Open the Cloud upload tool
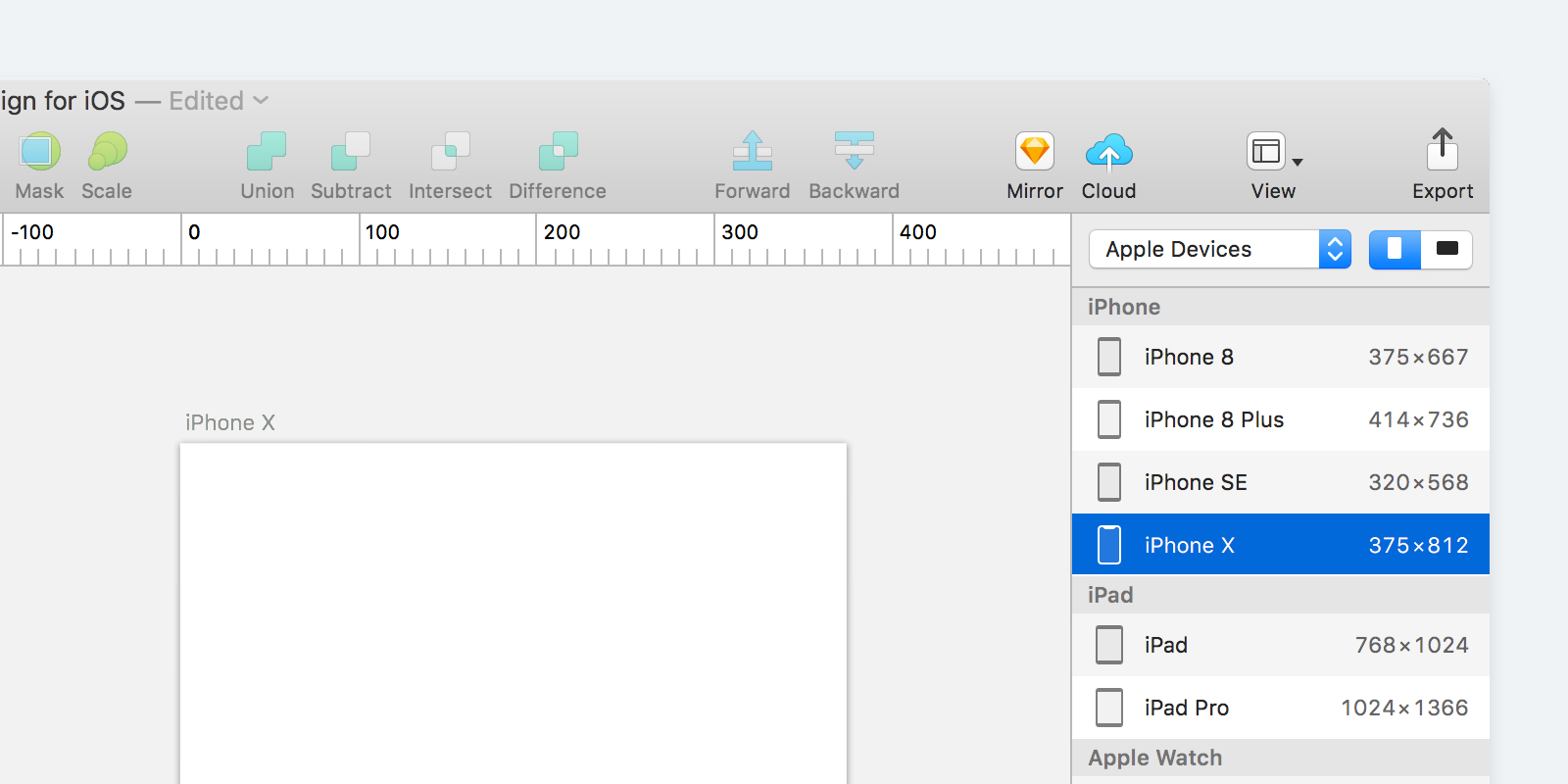The height and width of the screenshot is (784, 1568). (1109, 152)
